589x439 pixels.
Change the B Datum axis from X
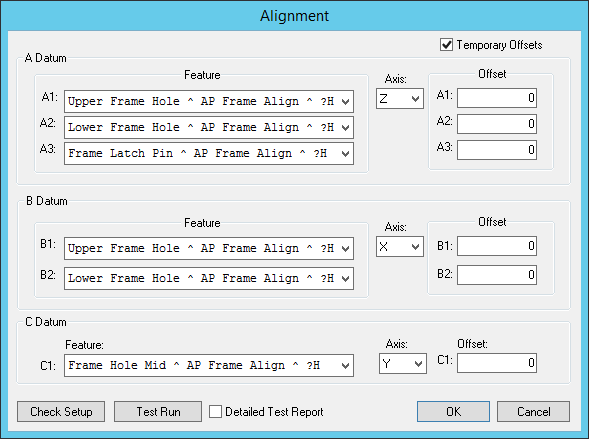click(400, 247)
